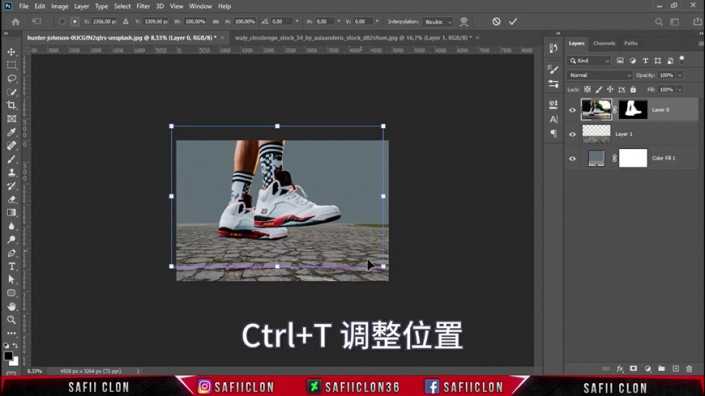
Task: Select the History Brush tool
Action: coord(12,186)
